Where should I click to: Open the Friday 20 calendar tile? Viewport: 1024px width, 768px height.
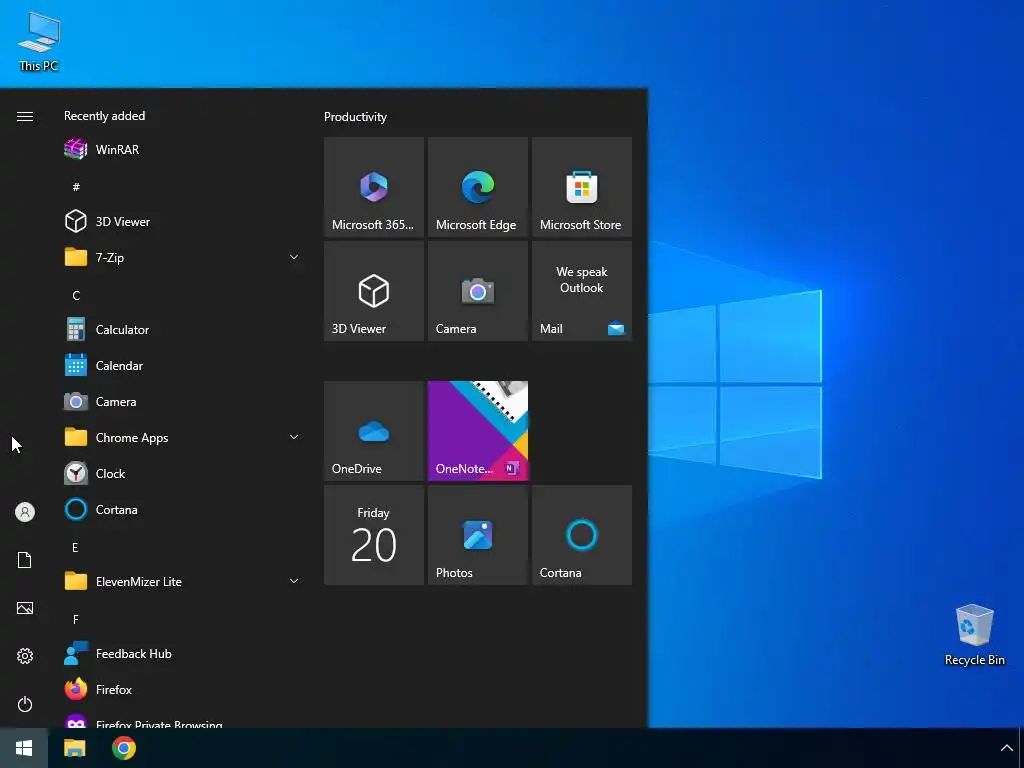[374, 535]
